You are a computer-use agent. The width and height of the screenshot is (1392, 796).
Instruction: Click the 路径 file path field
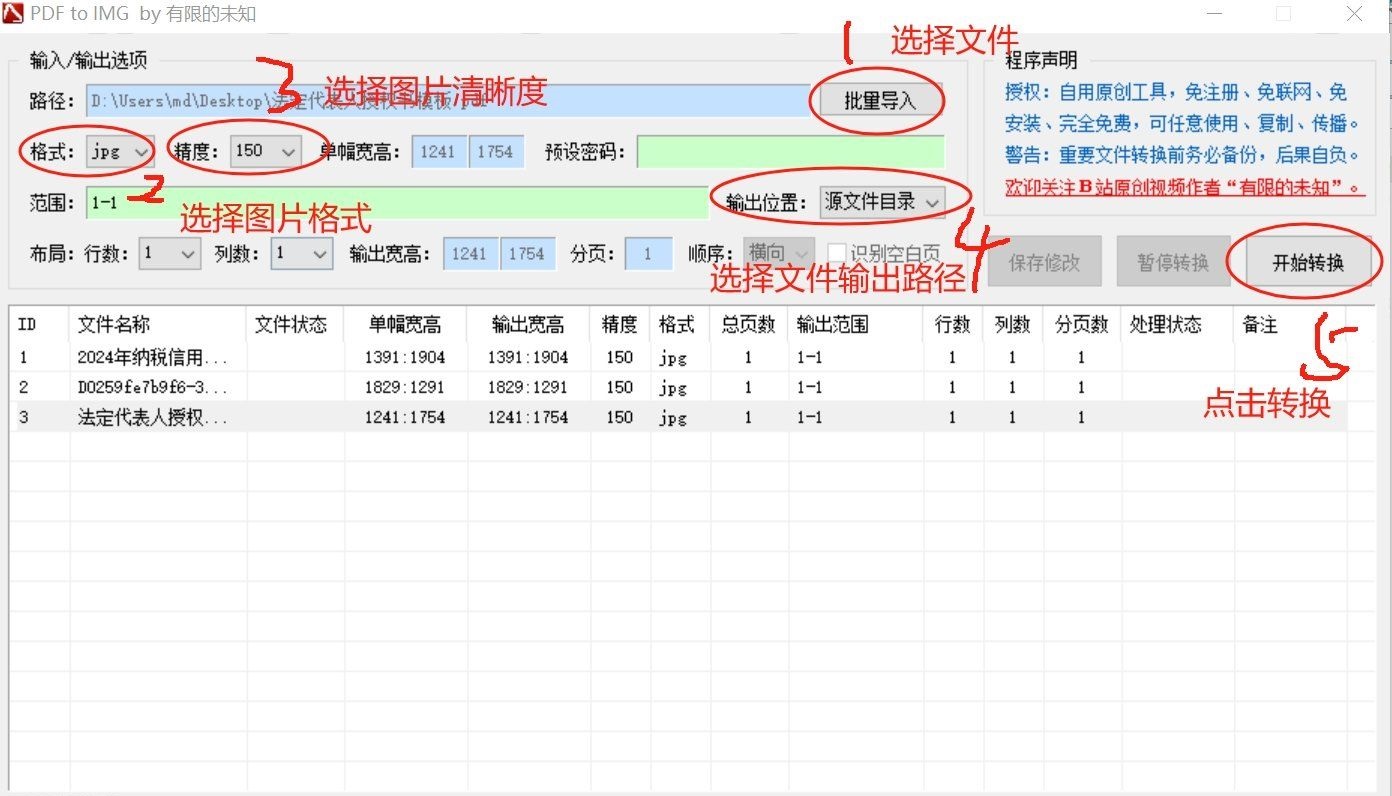point(447,101)
